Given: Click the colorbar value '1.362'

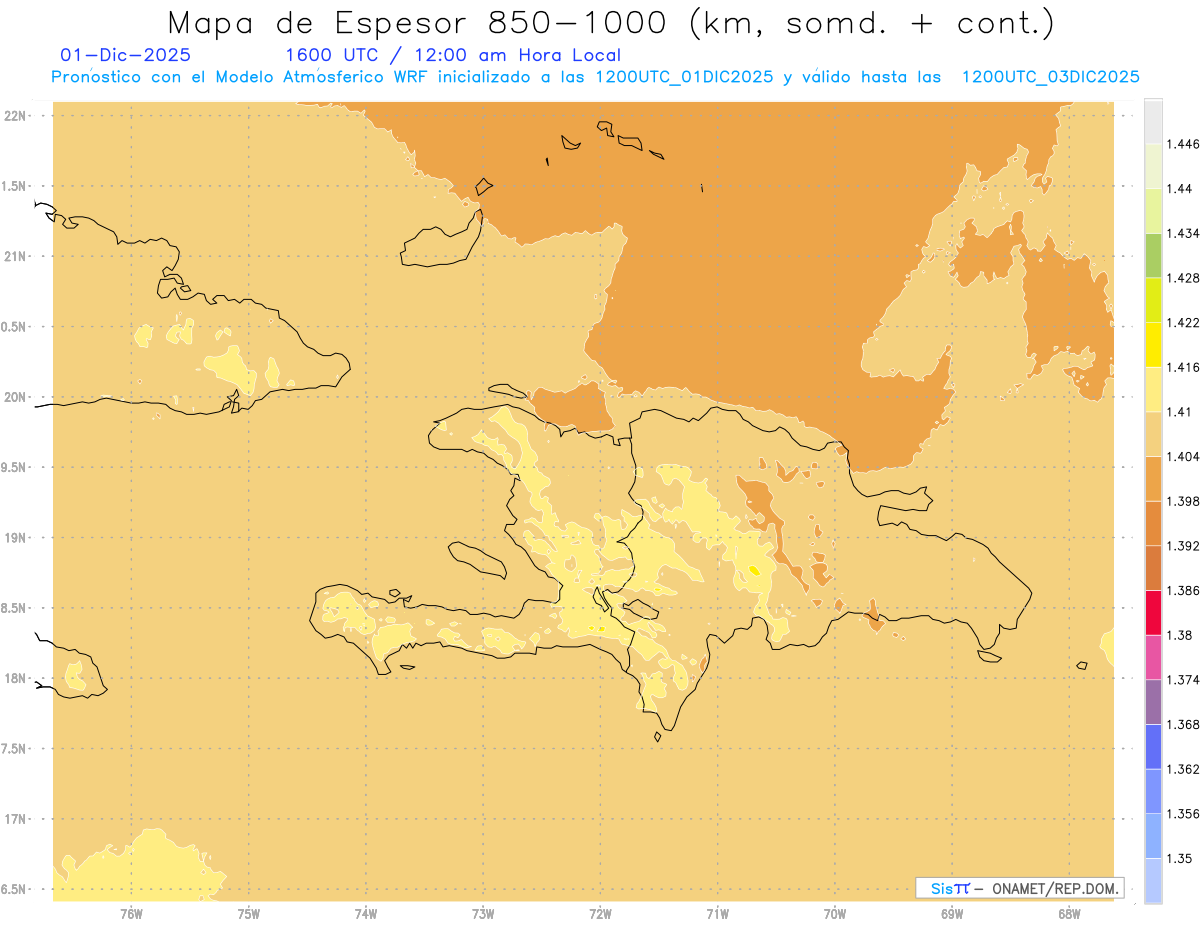Looking at the screenshot, I should click(1184, 769).
